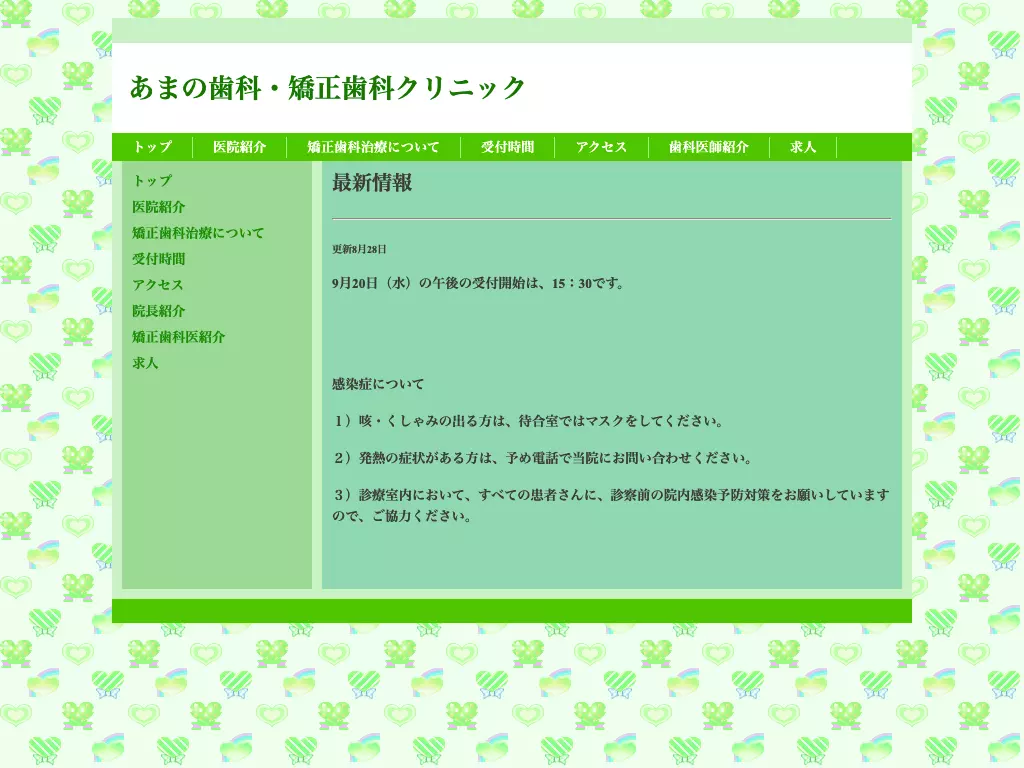Select 歯科医師紹介 in the navigation bar
This screenshot has width=1024, height=768.
(x=709, y=147)
